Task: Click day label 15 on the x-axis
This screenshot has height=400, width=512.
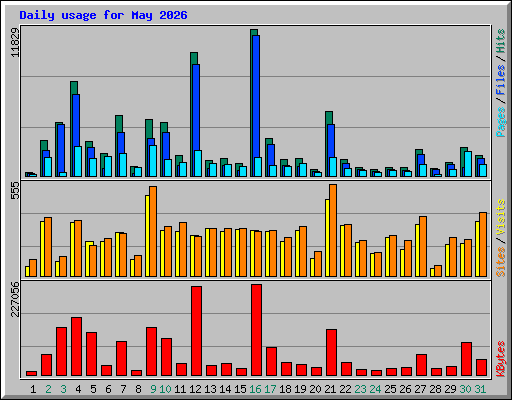Action: pyautogui.click(x=240, y=389)
